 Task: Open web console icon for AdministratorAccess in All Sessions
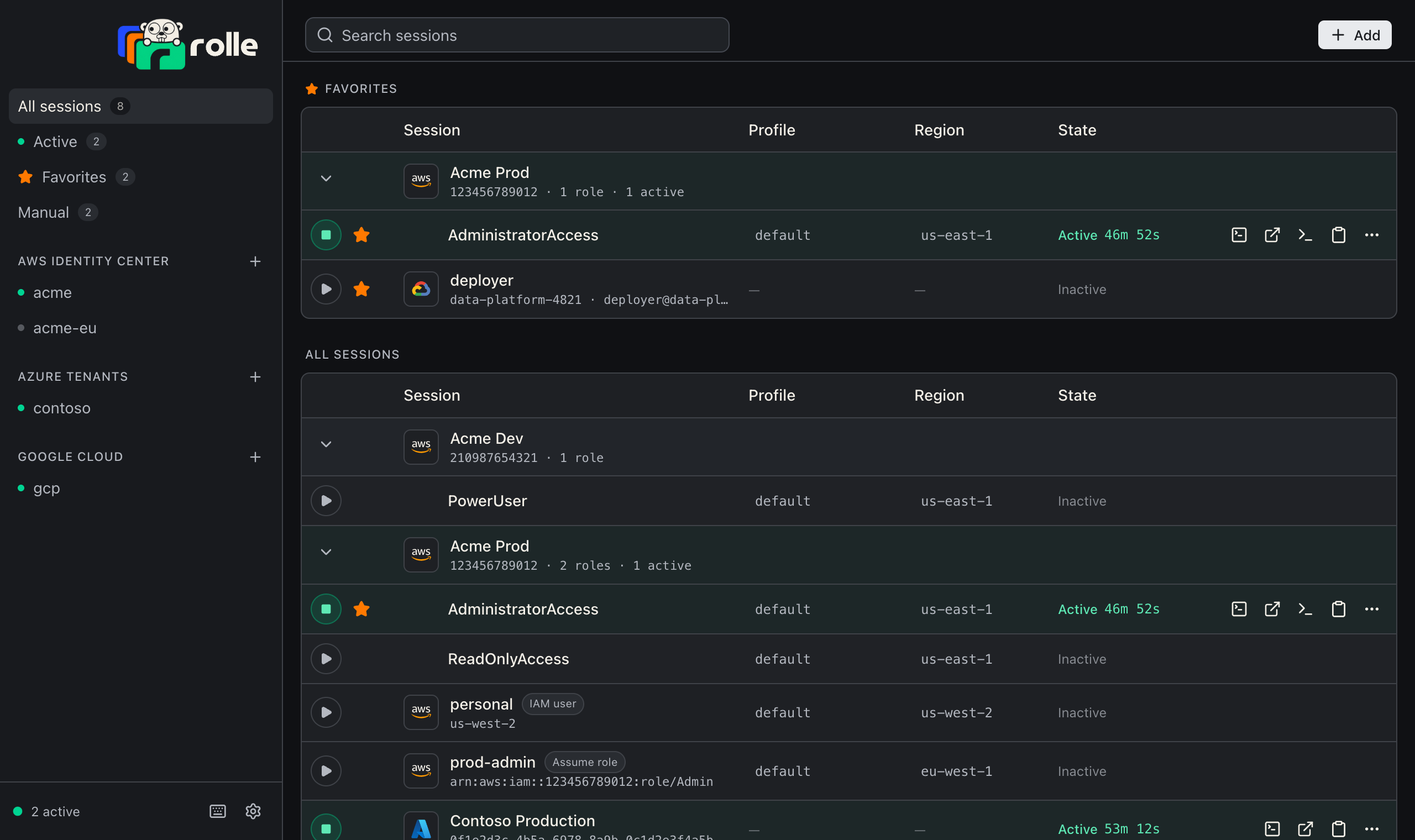point(1272,609)
